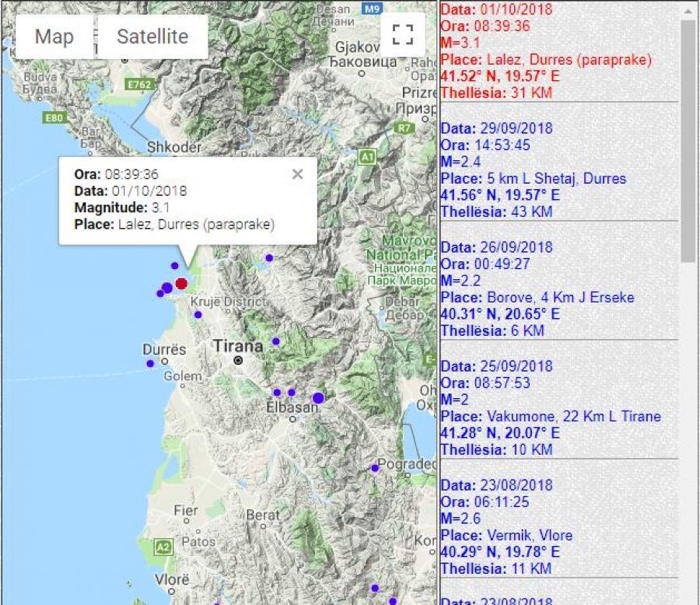The image size is (700, 605).
Task: Click the purple marker near Pogradec
Action: point(375,468)
